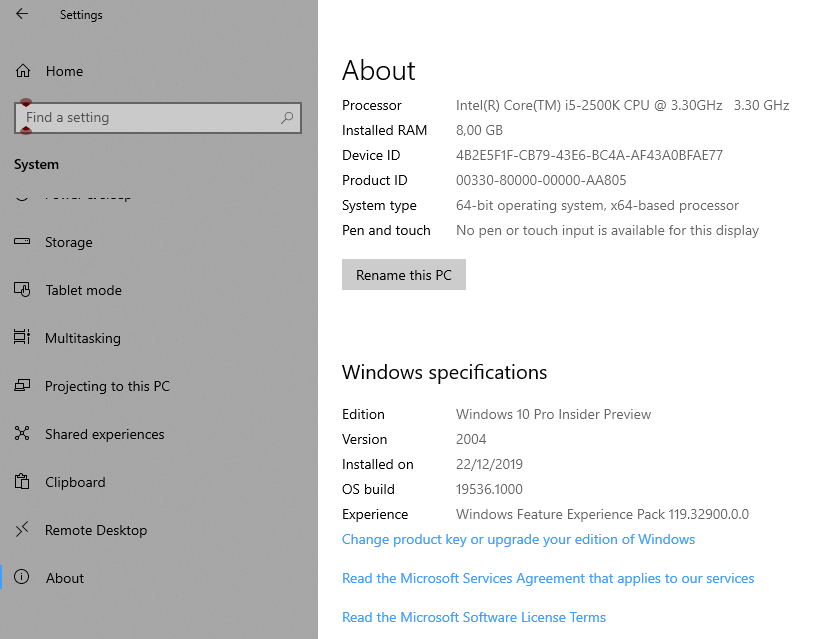The image size is (838, 639).
Task: Open Storage settings
Action: point(159,242)
